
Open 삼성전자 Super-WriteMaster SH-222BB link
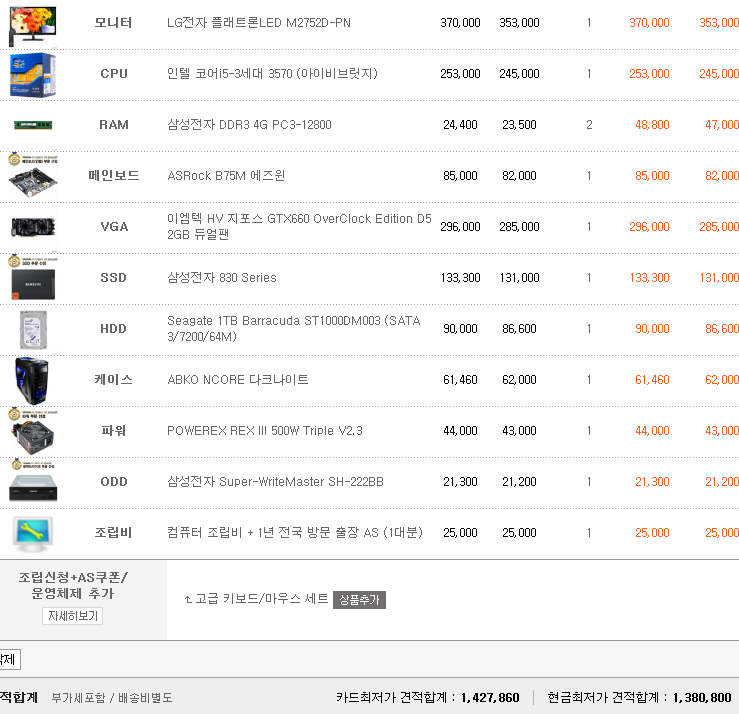tap(275, 481)
